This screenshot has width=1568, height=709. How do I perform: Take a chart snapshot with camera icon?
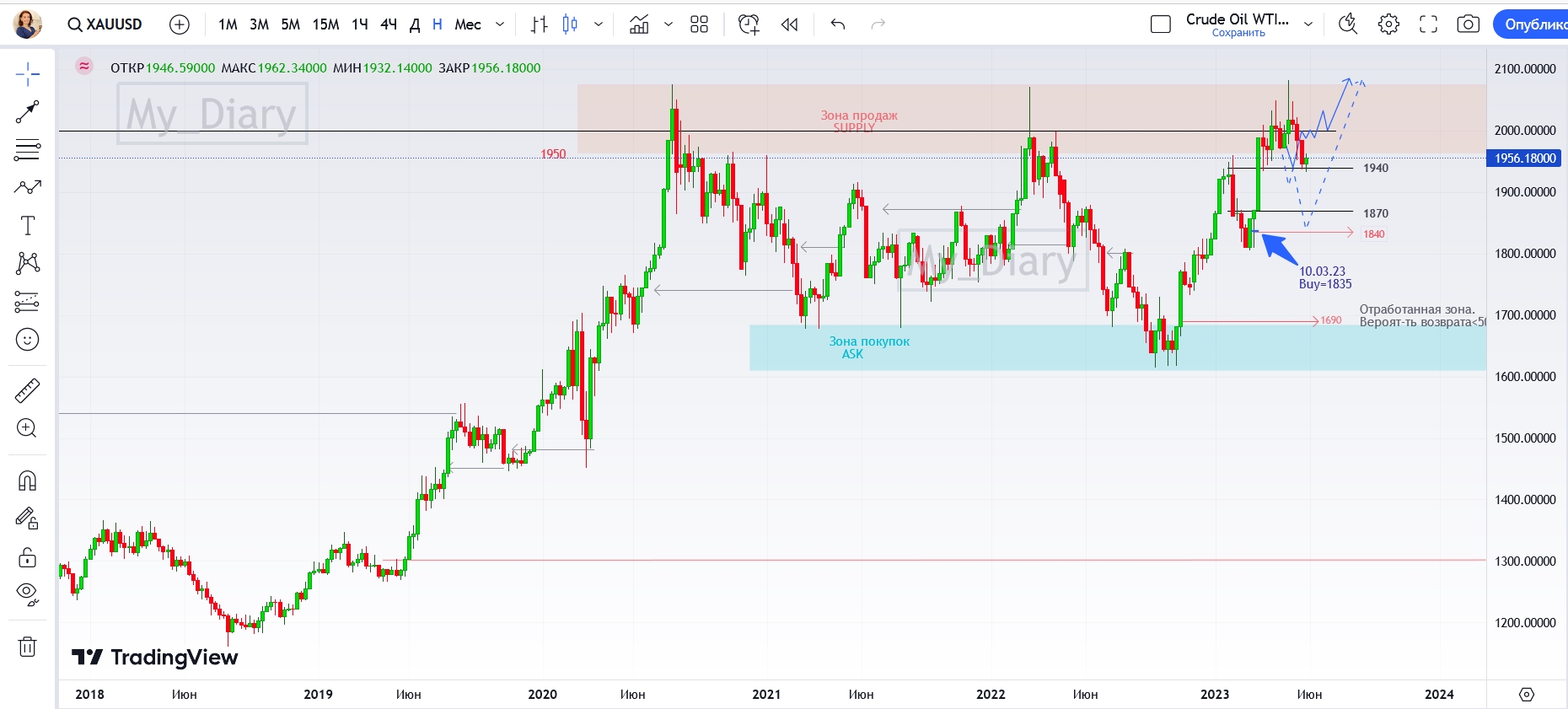tap(1468, 24)
